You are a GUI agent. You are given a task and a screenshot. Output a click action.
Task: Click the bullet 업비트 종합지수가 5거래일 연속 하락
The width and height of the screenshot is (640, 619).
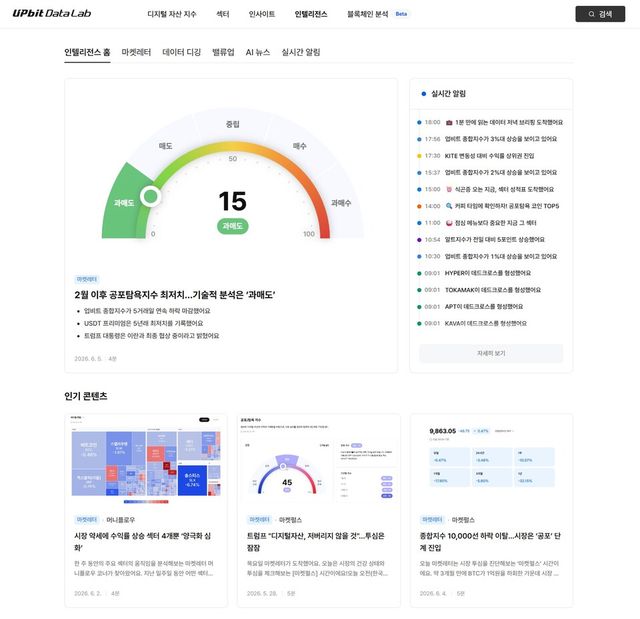[147, 311]
